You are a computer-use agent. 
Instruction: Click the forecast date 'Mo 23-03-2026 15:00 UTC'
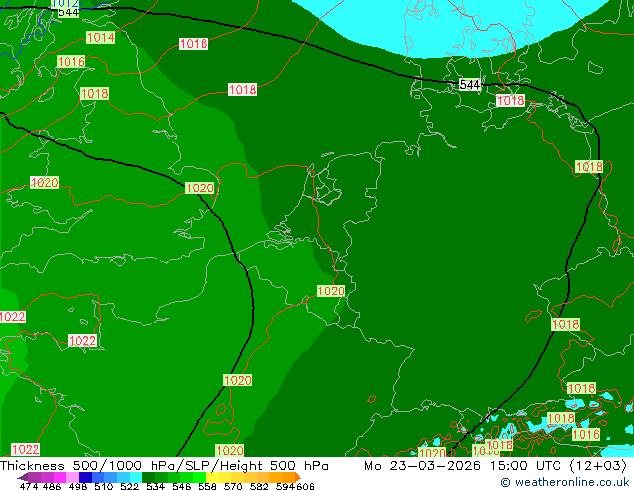click(464, 466)
